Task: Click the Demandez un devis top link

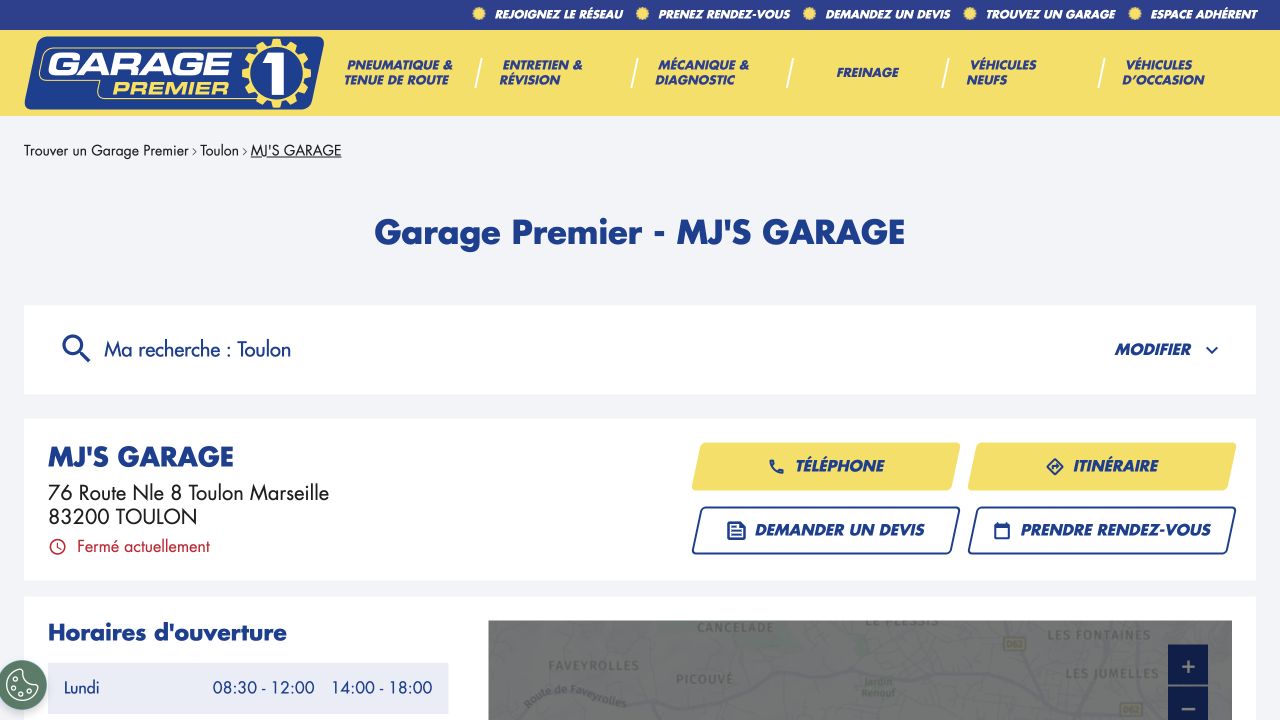Action: (x=888, y=14)
